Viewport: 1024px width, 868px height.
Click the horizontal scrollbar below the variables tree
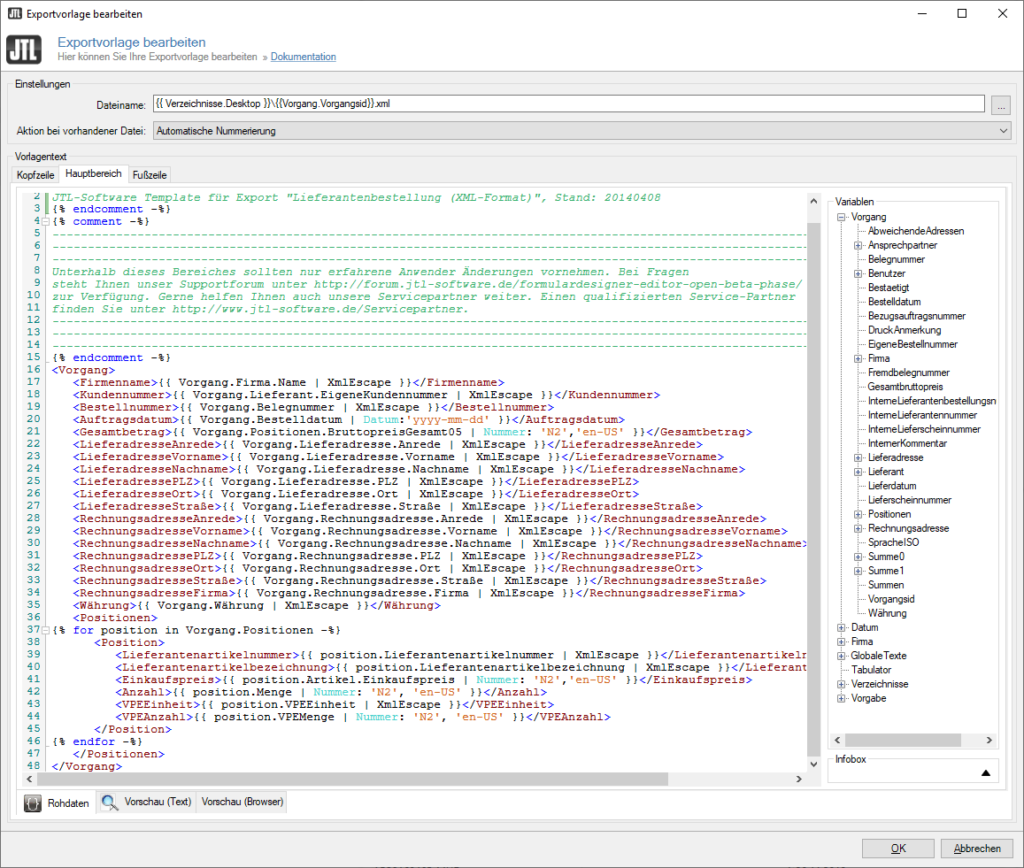(905, 740)
